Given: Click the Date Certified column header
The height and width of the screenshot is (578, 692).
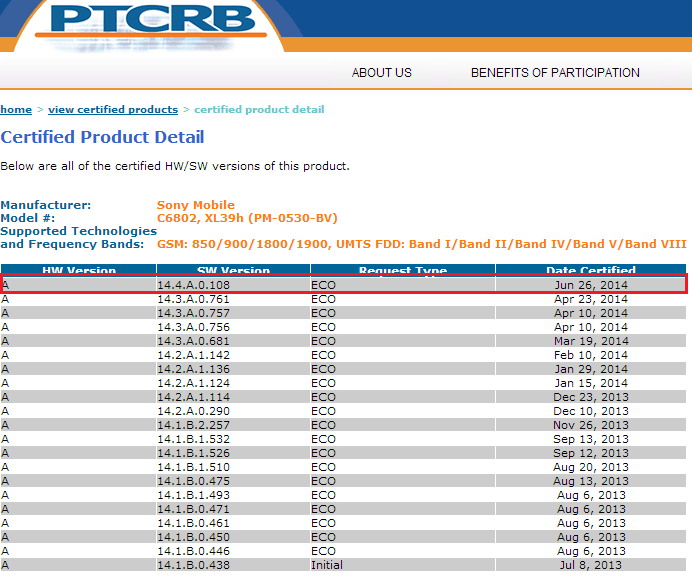Looking at the screenshot, I should point(591,270).
